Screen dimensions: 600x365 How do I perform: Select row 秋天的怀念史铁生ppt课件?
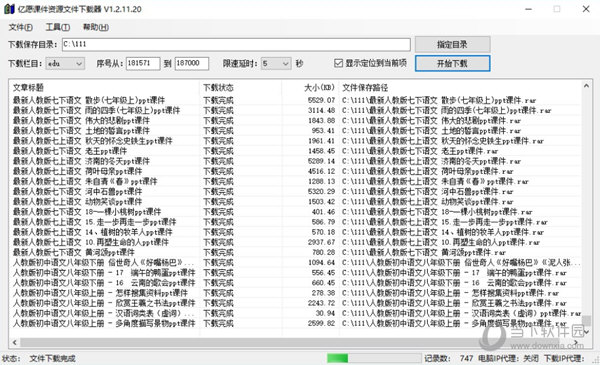click(295, 141)
